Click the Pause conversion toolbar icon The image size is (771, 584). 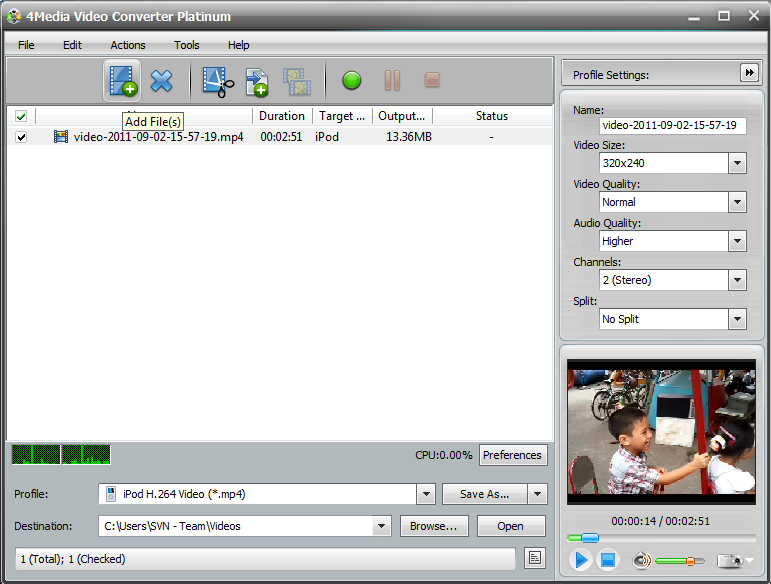(x=392, y=80)
